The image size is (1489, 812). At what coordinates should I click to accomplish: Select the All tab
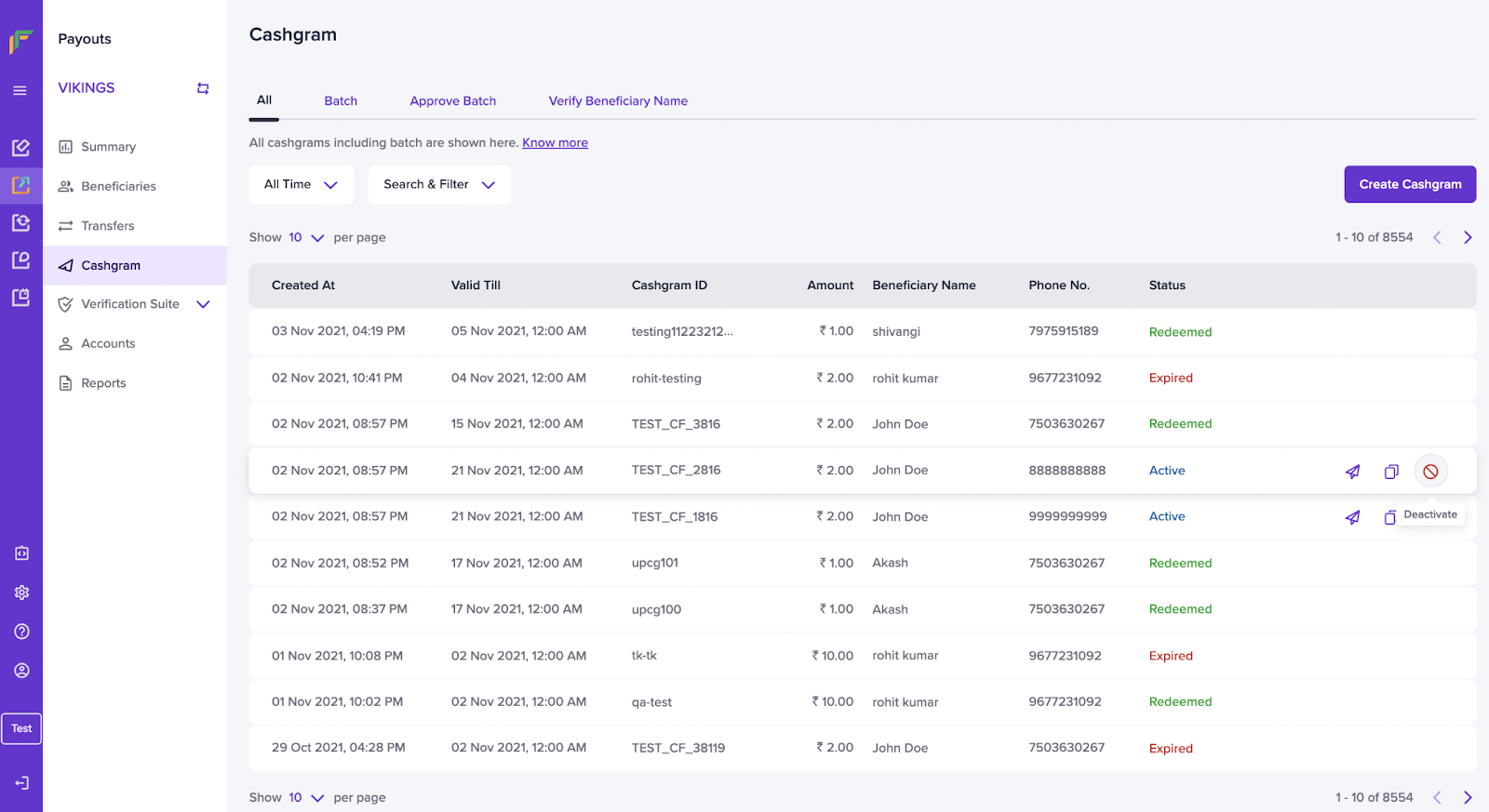pyautogui.click(x=264, y=100)
